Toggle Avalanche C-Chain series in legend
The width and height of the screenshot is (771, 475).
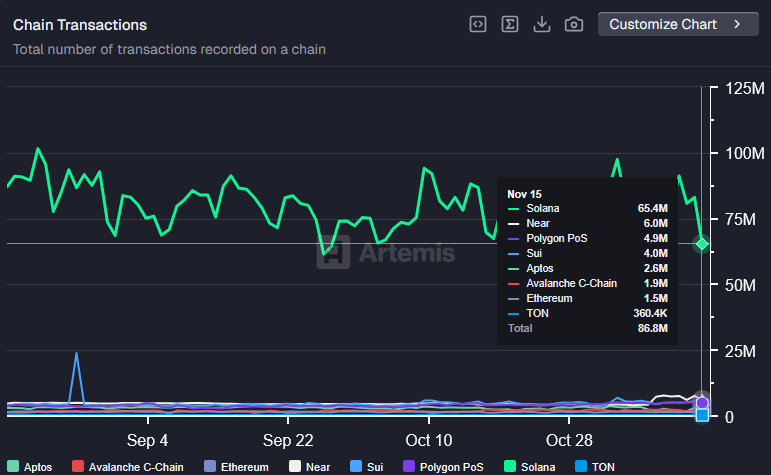click(x=128, y=466)
